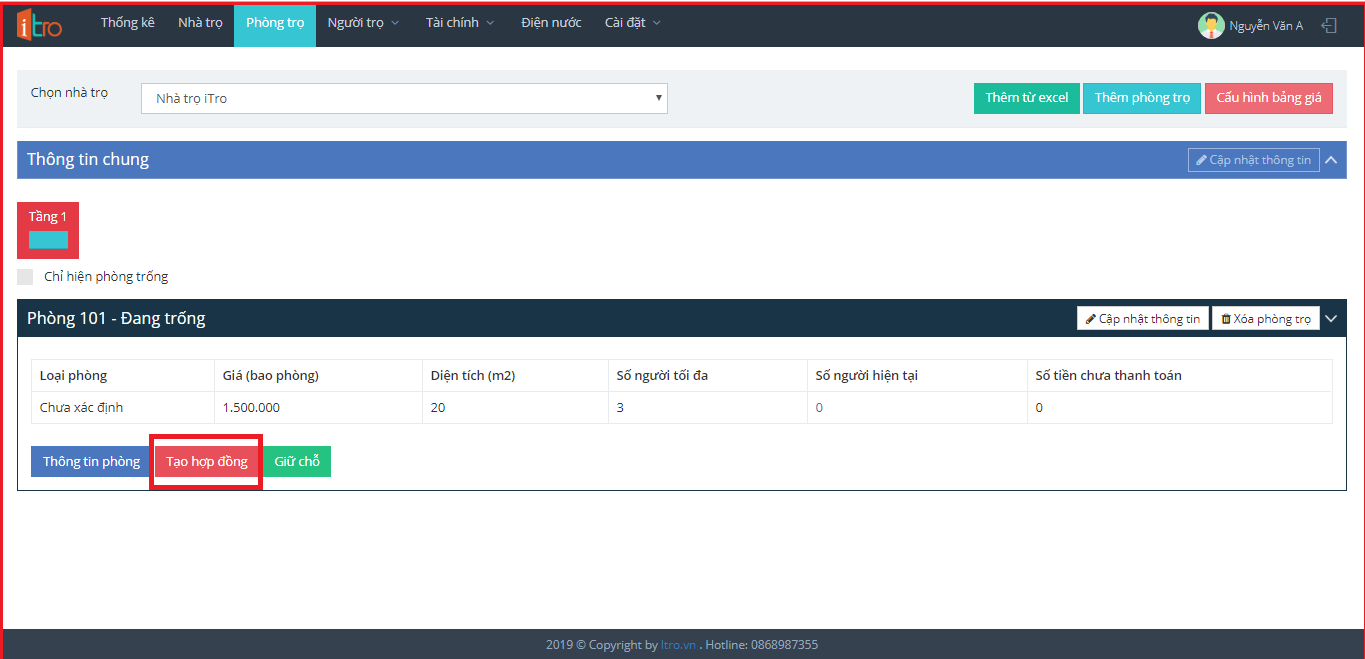1365x659 pixels.
Task: Go to the Thống kê tab
Action: (128, 23)
